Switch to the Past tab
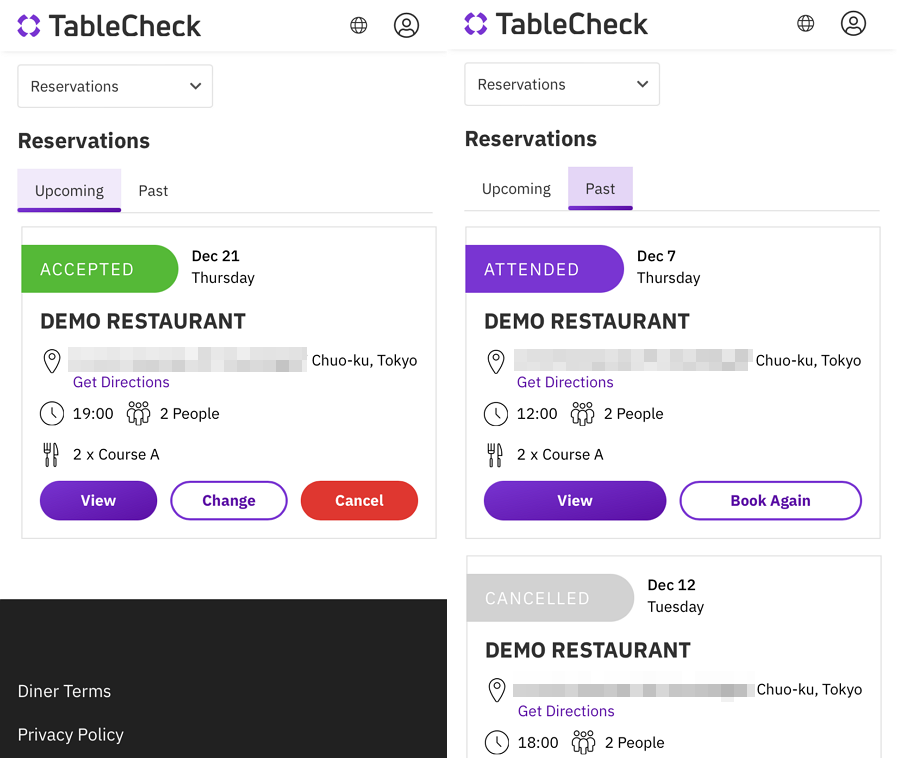Screen dimensions: 904x758 tap(153, 190)
